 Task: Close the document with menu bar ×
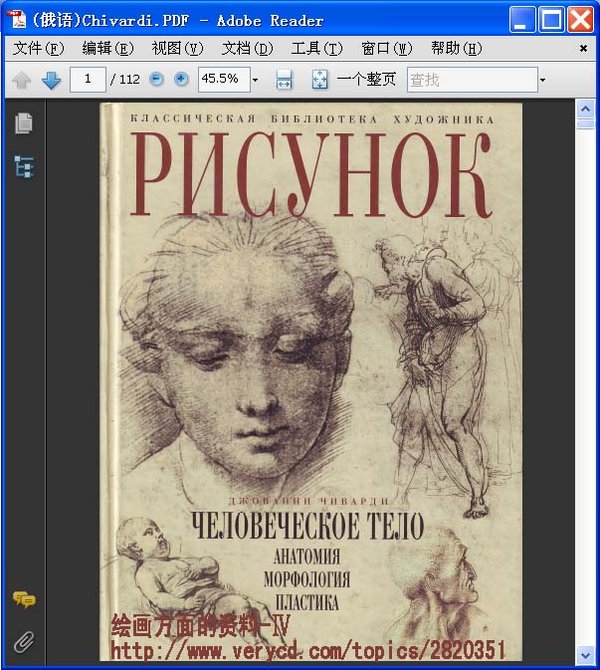583,48
